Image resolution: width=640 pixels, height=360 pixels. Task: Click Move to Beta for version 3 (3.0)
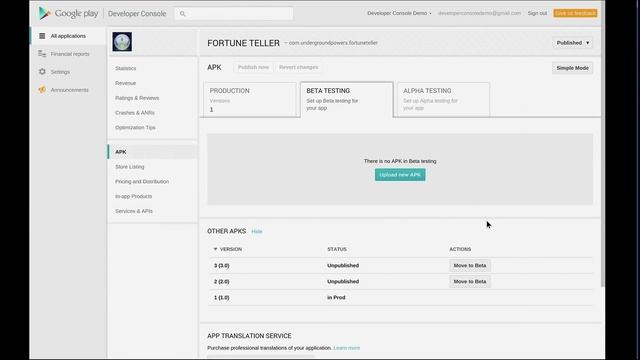click(470, 265)
